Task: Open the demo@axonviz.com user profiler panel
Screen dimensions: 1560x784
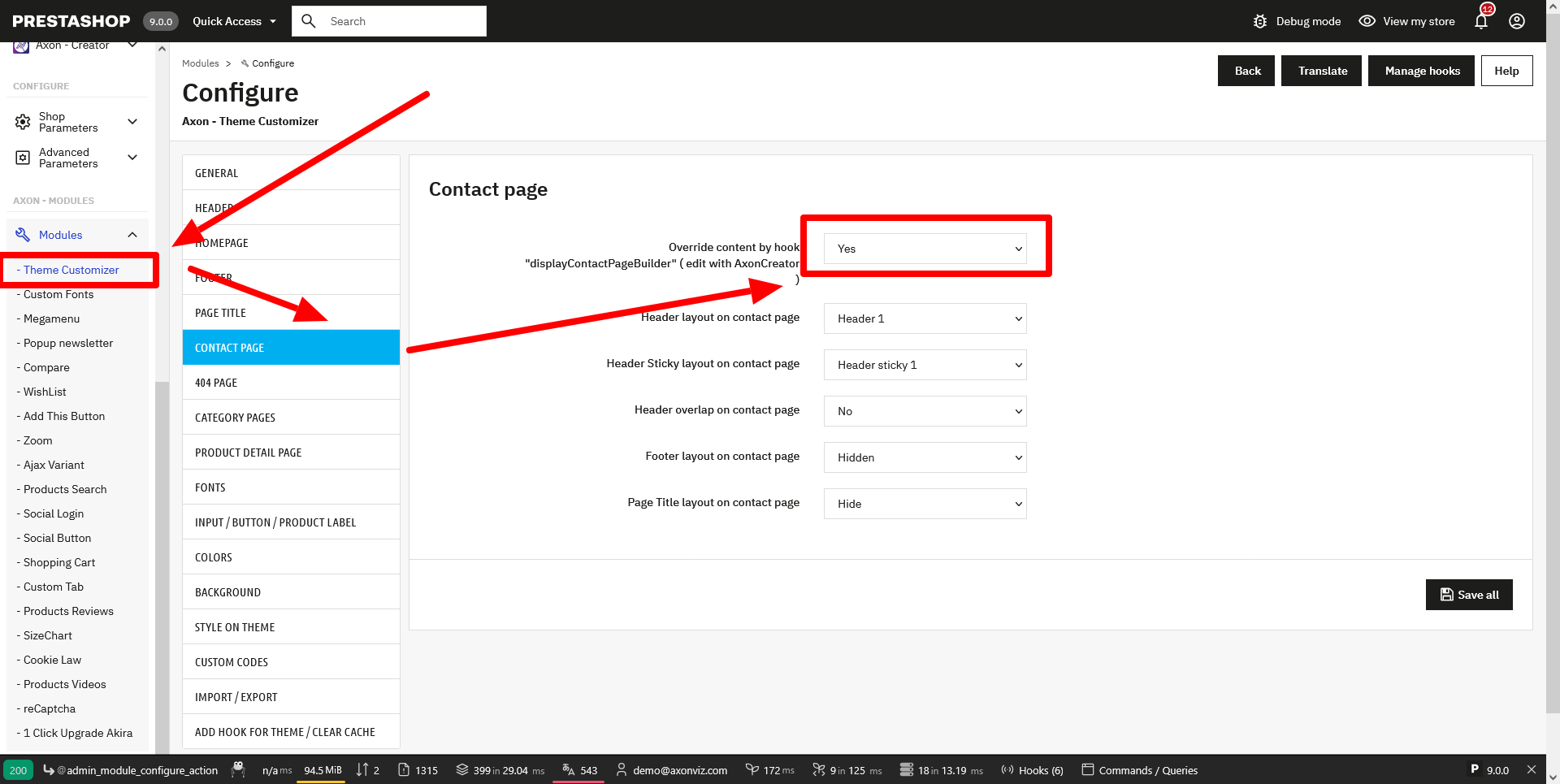Action: [x=671, y=770]
